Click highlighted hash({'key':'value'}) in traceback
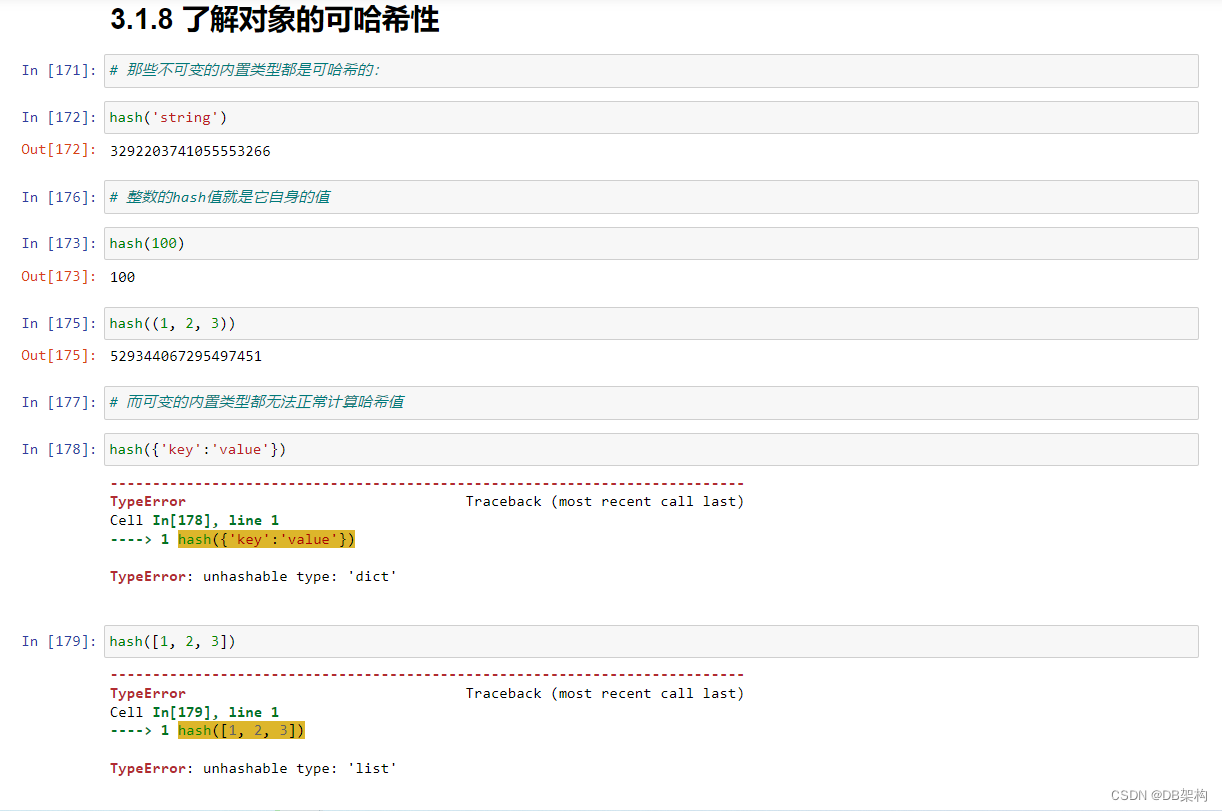 tap(267, 539)
